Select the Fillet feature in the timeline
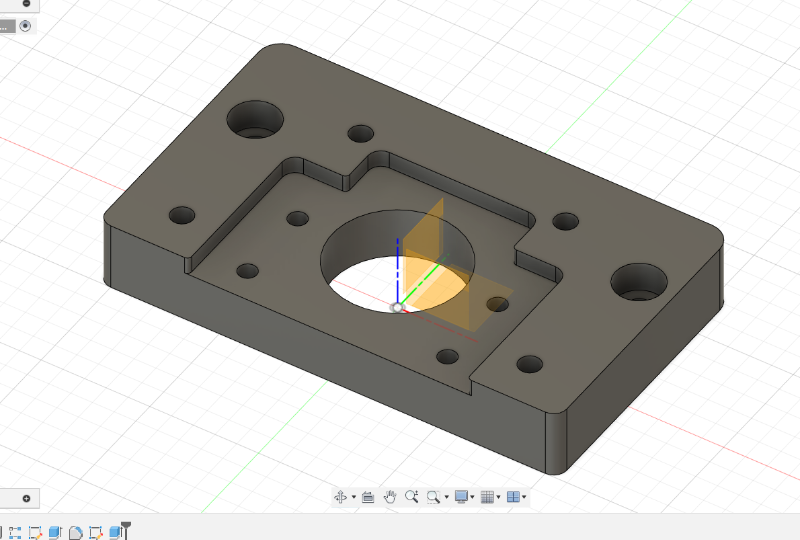 pos(75,532)
